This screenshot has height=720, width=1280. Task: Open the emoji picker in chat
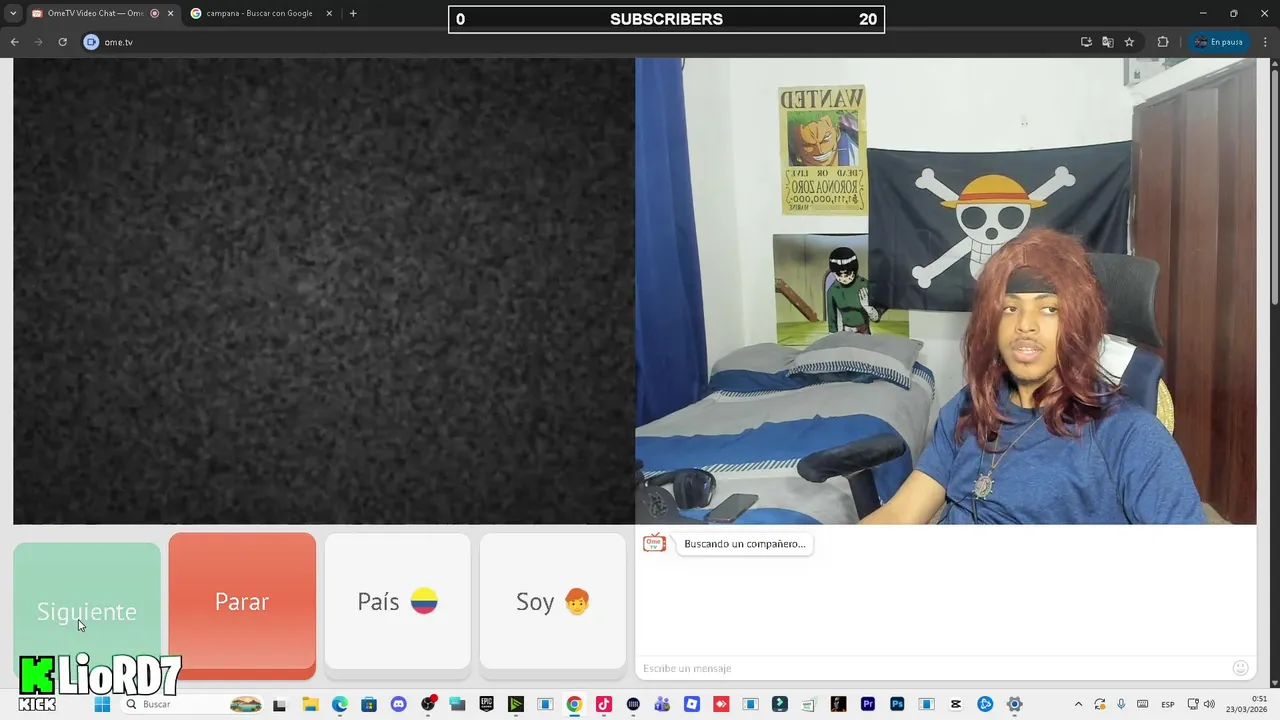click(1240, 668)
